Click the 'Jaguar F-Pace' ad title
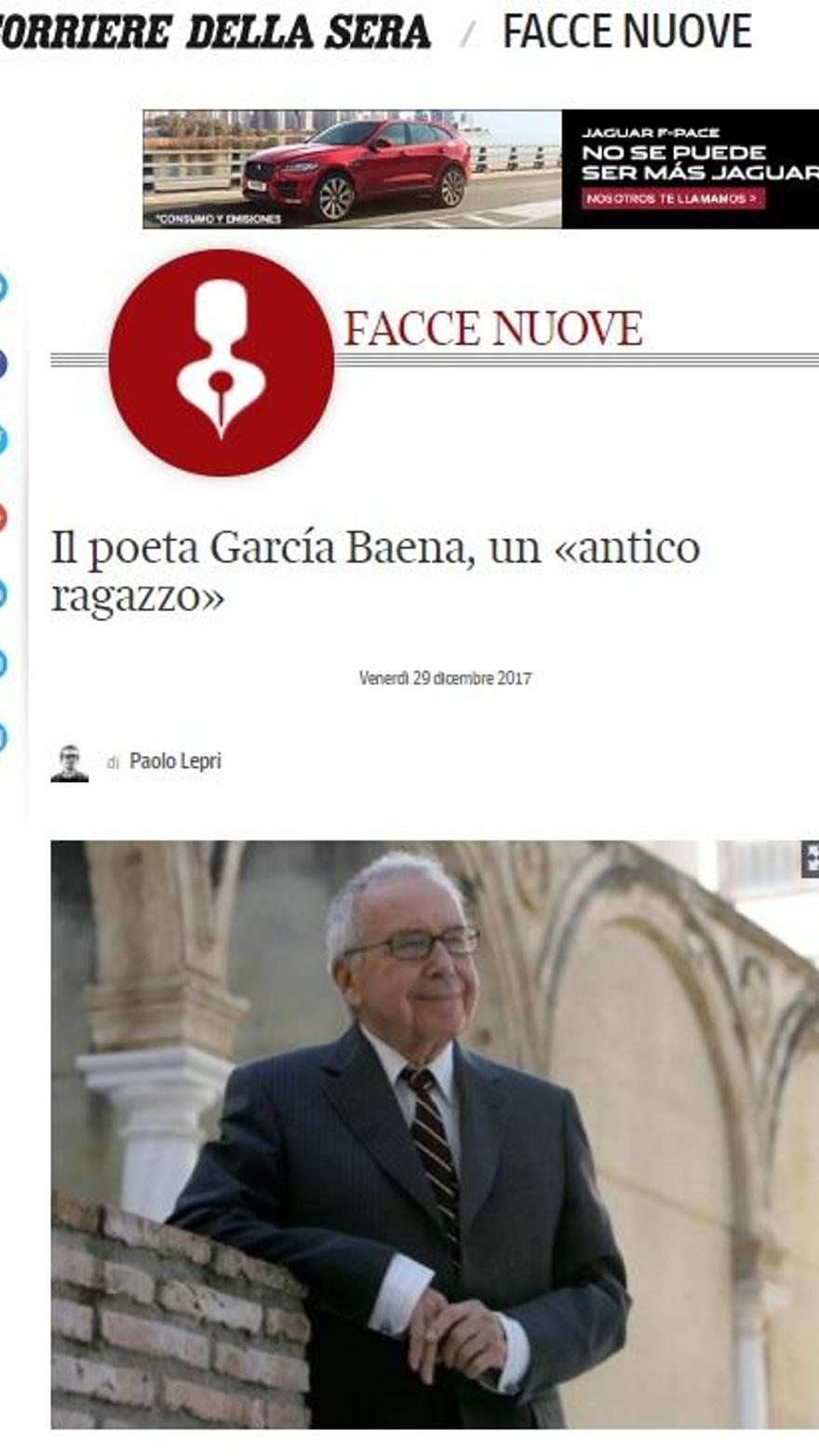The width and height of the screenshot is (819, 1456). 651,133
